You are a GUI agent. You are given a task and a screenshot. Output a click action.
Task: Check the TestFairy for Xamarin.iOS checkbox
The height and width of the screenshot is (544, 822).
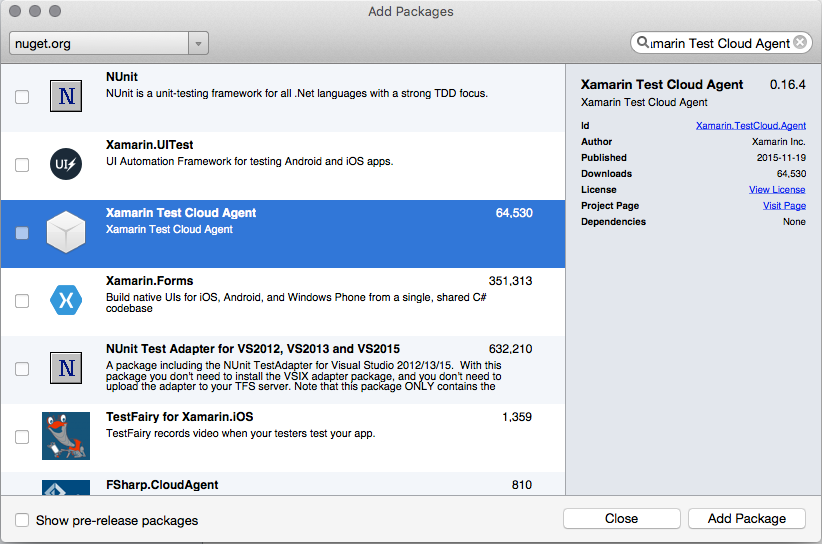22,437
